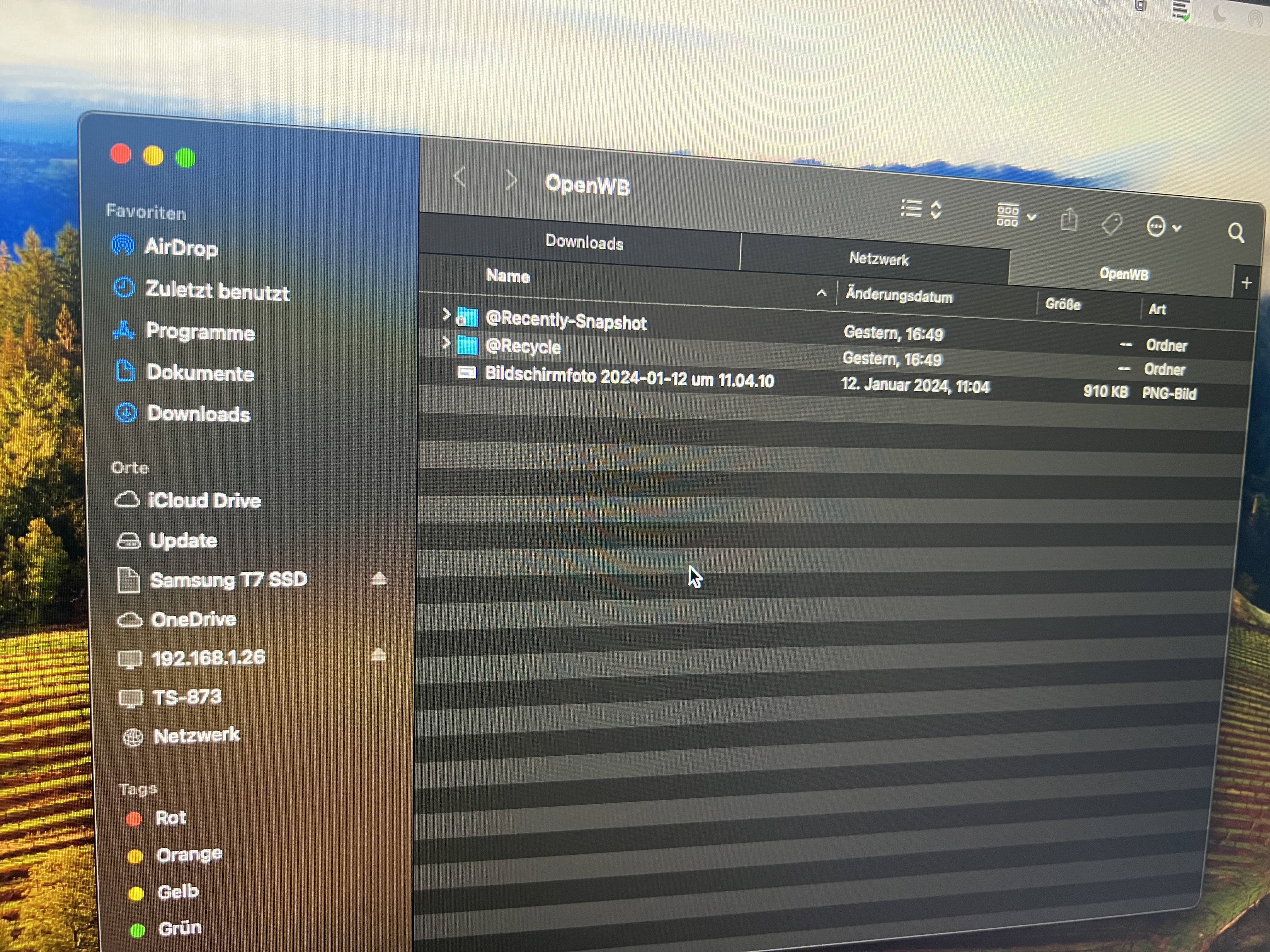Go forward with the right arrow
The height and width of the screenshot is (952, 1270).
point(510,180)
